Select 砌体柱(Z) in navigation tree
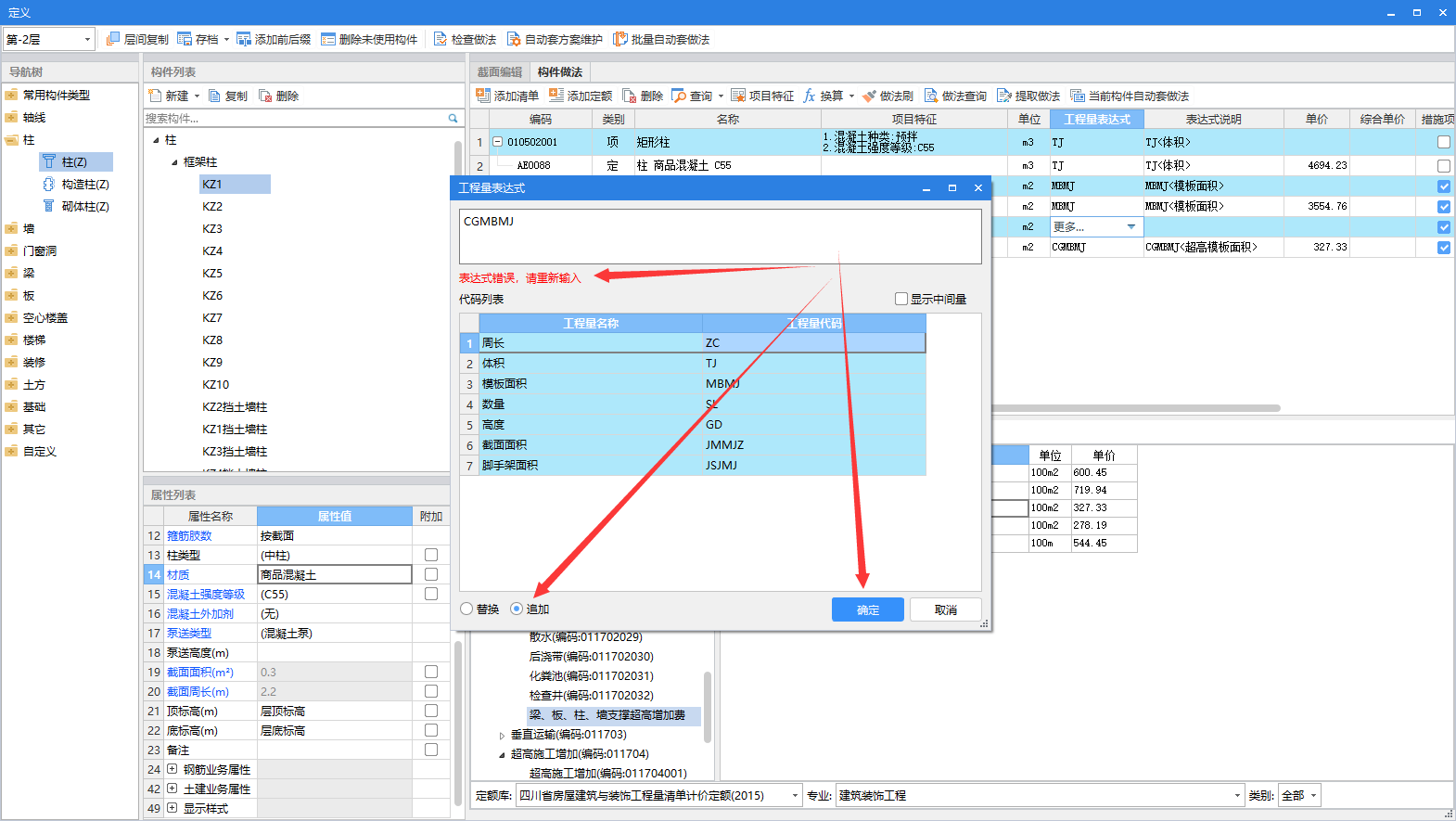This screenshot has height=821, width=1456. 76,207
